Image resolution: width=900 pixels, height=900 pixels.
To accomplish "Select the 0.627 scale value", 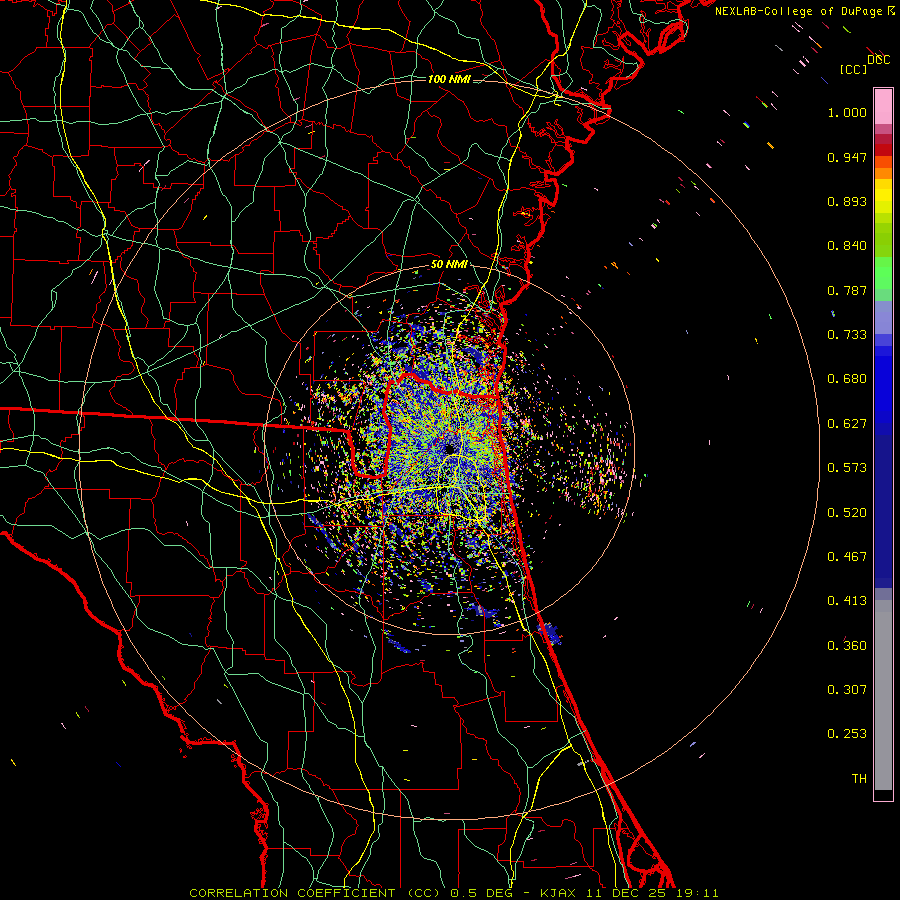I will (x=847, y=424).
